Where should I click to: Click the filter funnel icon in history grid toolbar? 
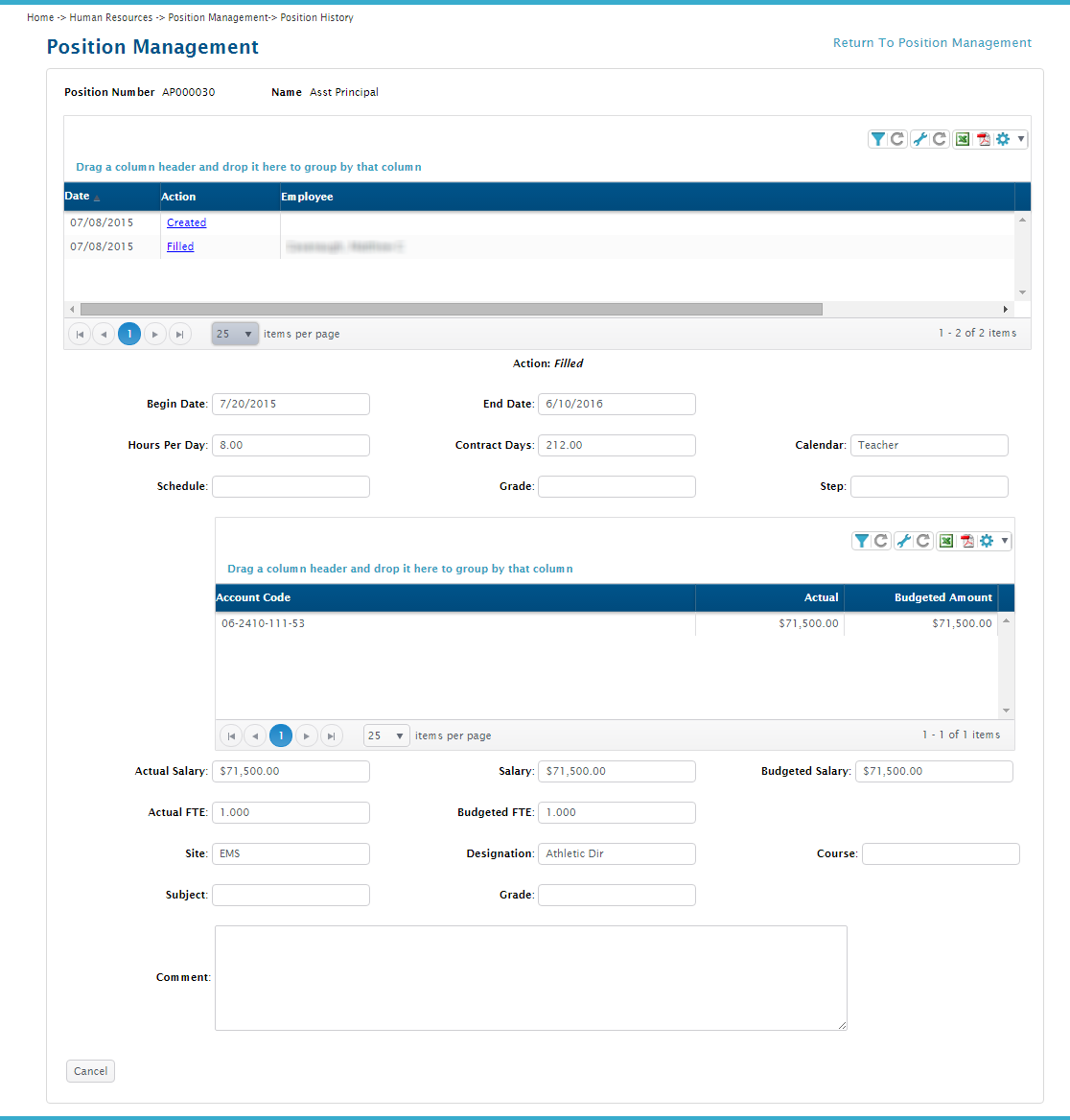(x=878, y=139)
